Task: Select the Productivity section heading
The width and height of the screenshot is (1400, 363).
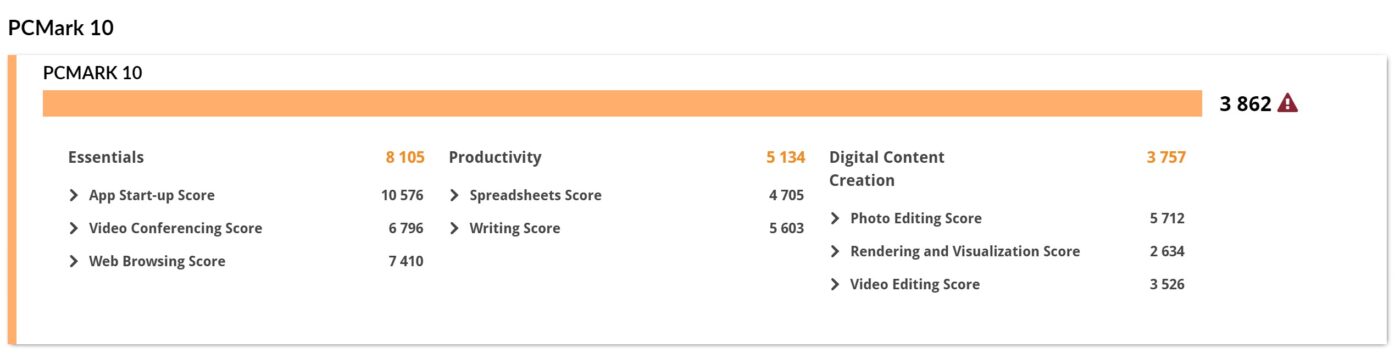Action: [x=495, y=157]
